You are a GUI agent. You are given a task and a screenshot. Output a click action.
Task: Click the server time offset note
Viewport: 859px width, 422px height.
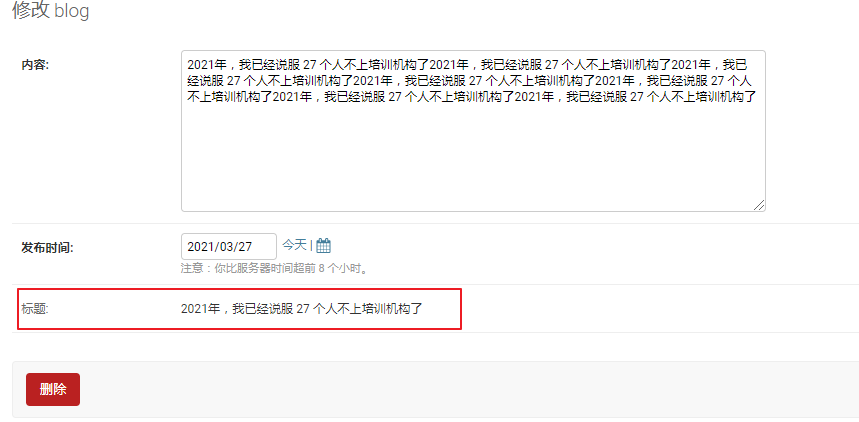tap(274, 269)
